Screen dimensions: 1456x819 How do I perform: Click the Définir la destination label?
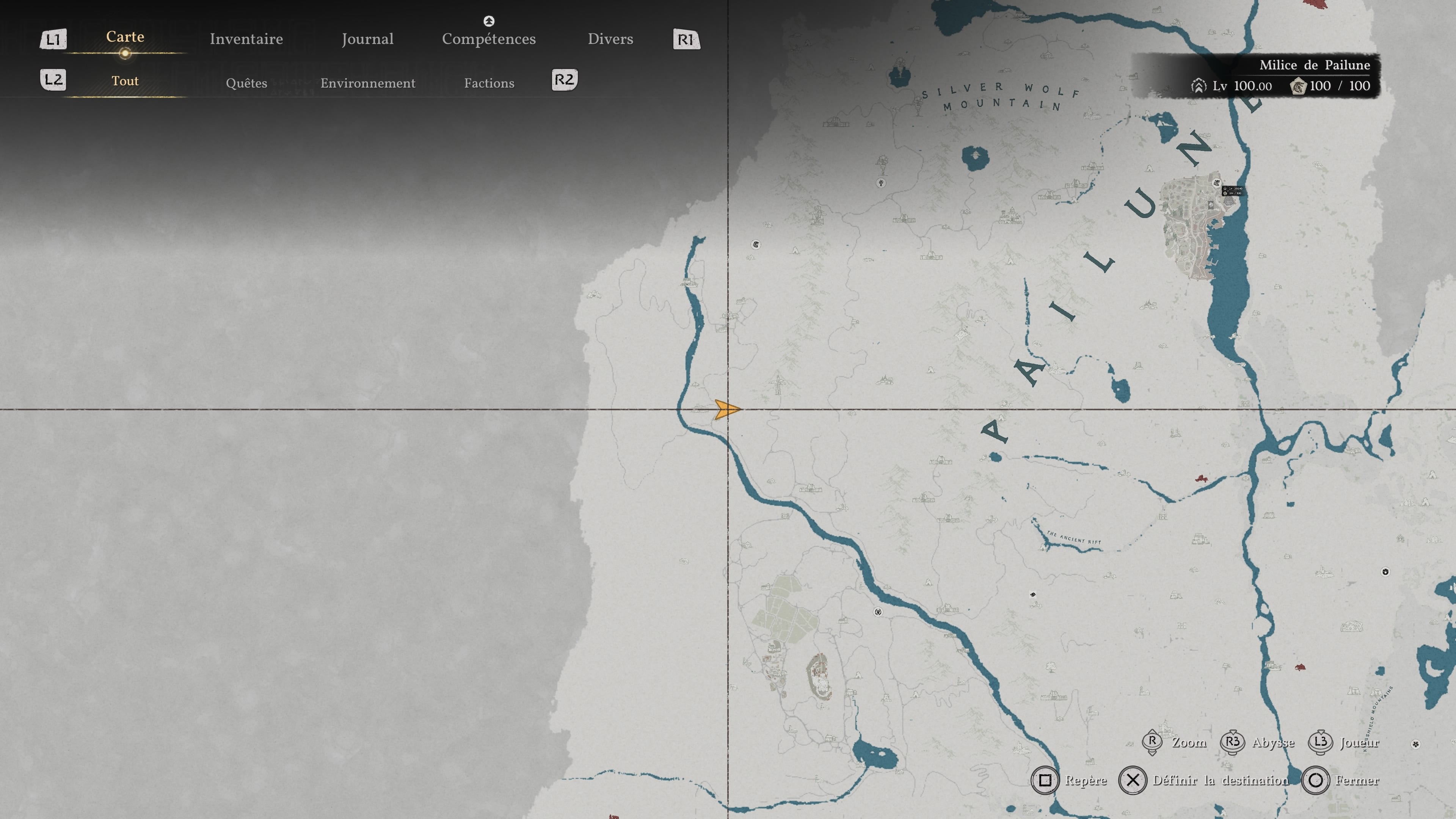[1221, 781]
